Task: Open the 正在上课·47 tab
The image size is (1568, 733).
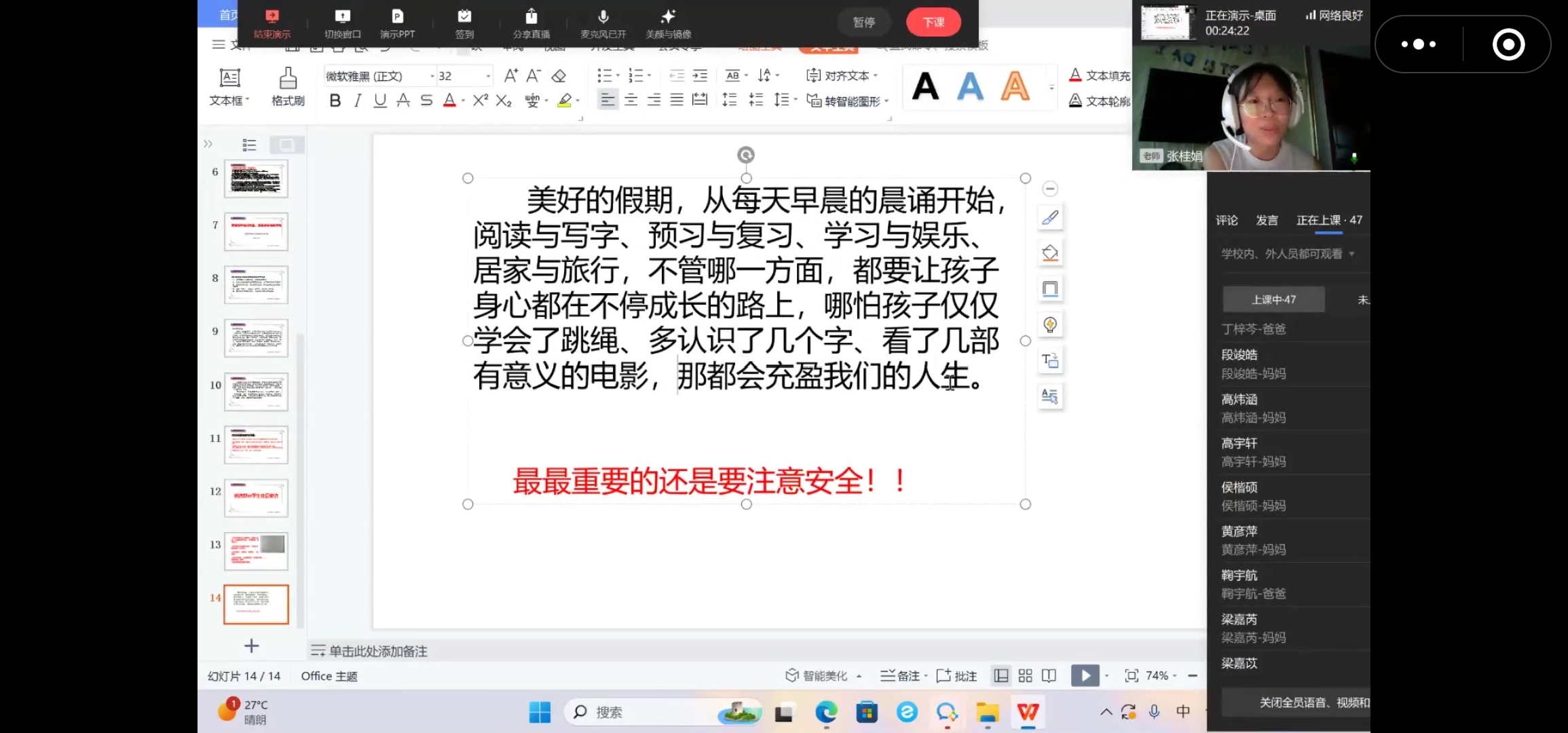Action: pyautogui.click(x=1329, y=220)
